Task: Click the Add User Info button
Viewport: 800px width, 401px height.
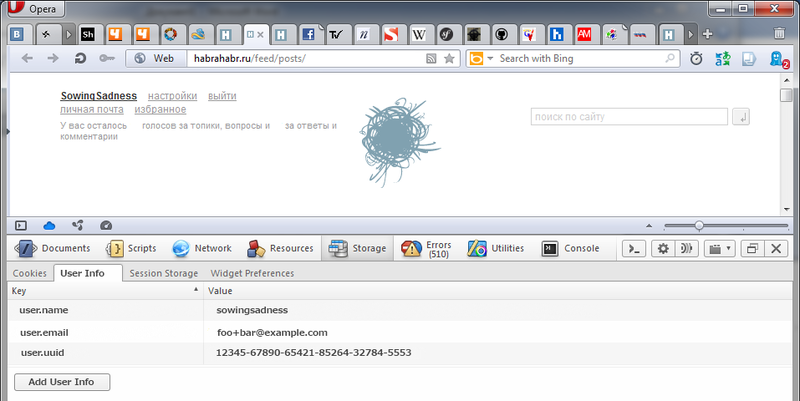Action: (62, 382)
